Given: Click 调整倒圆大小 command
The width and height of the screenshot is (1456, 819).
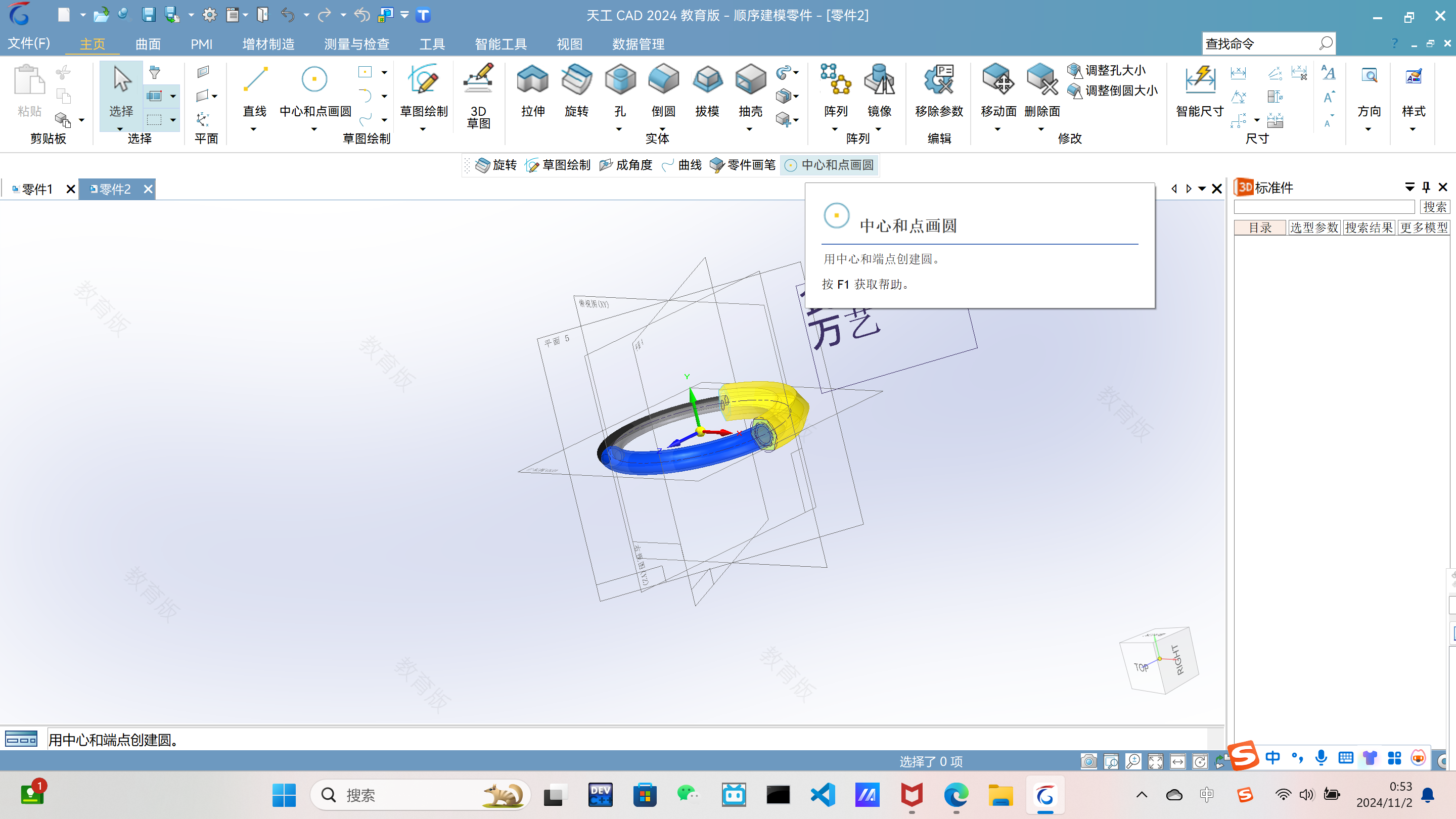Looking at the screenshot, I should click(1112, 90).
